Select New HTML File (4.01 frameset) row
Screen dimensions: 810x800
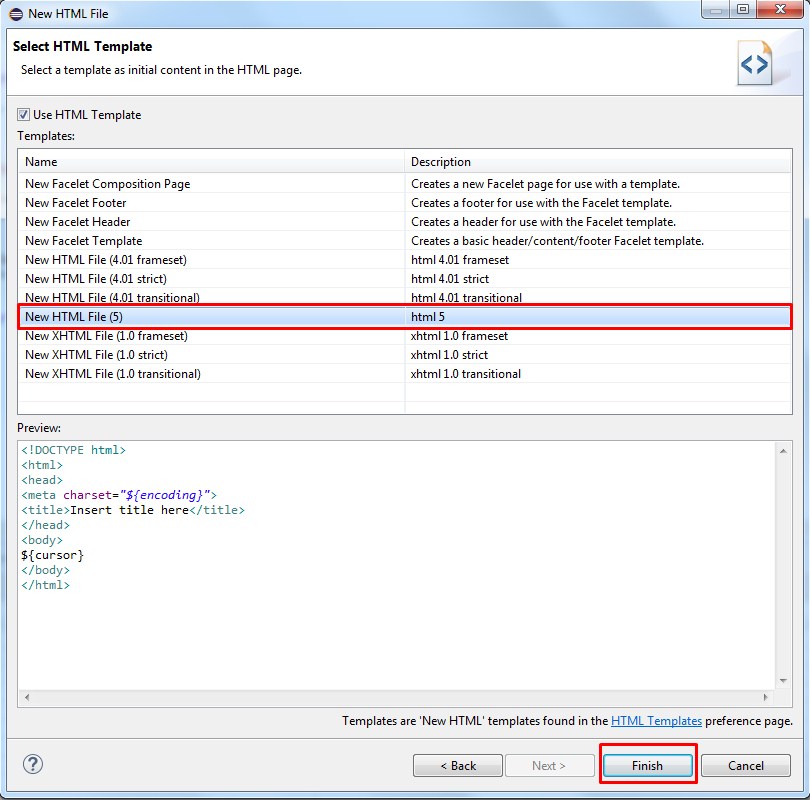point(405,260)
